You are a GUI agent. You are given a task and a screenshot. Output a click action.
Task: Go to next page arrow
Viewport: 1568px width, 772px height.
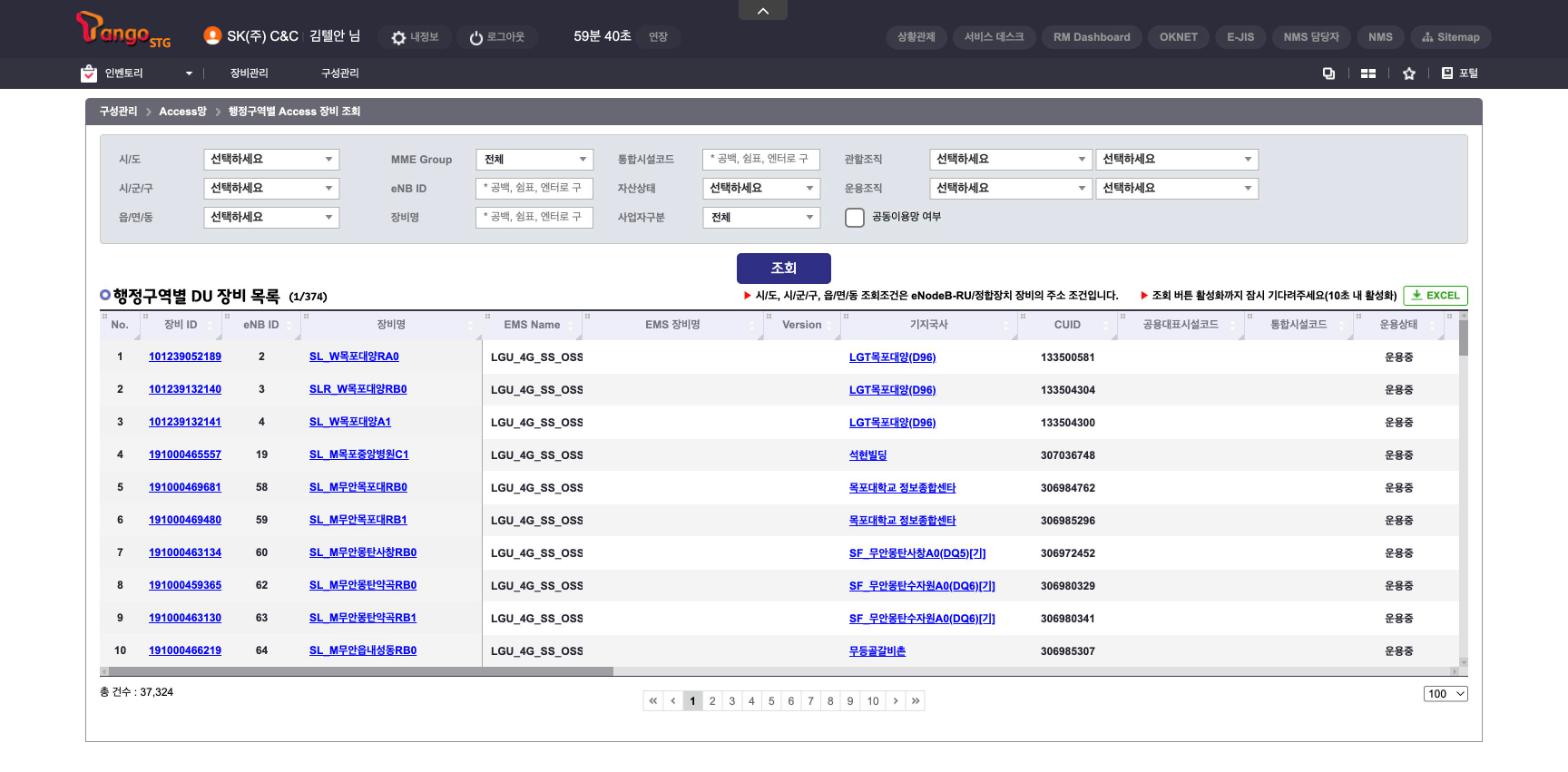[895, 701]
